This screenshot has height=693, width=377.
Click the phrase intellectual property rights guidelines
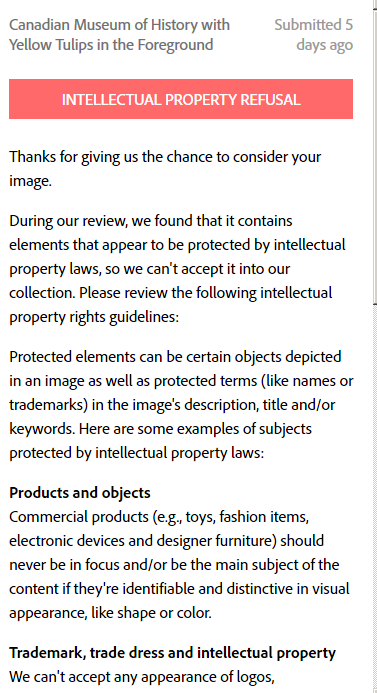171,305
